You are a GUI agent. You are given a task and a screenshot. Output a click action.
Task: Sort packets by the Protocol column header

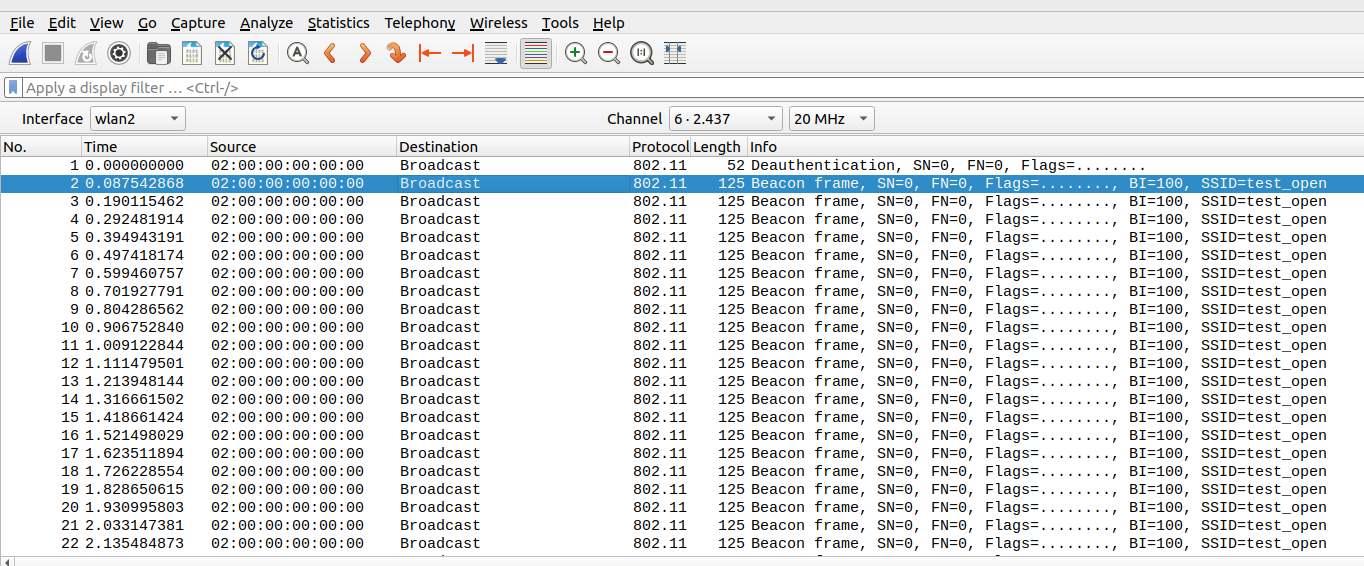[659, 147]
